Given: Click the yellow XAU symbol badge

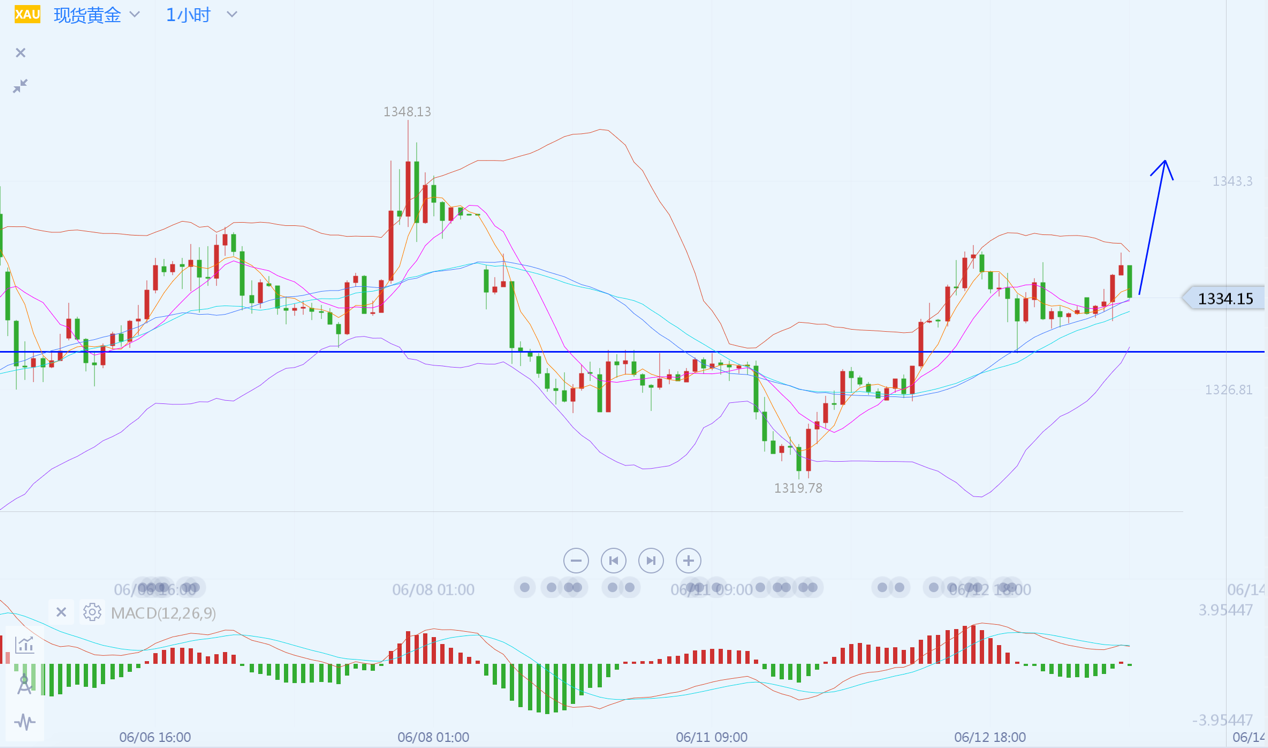Looking at the screenshot, I should [27, 15].
